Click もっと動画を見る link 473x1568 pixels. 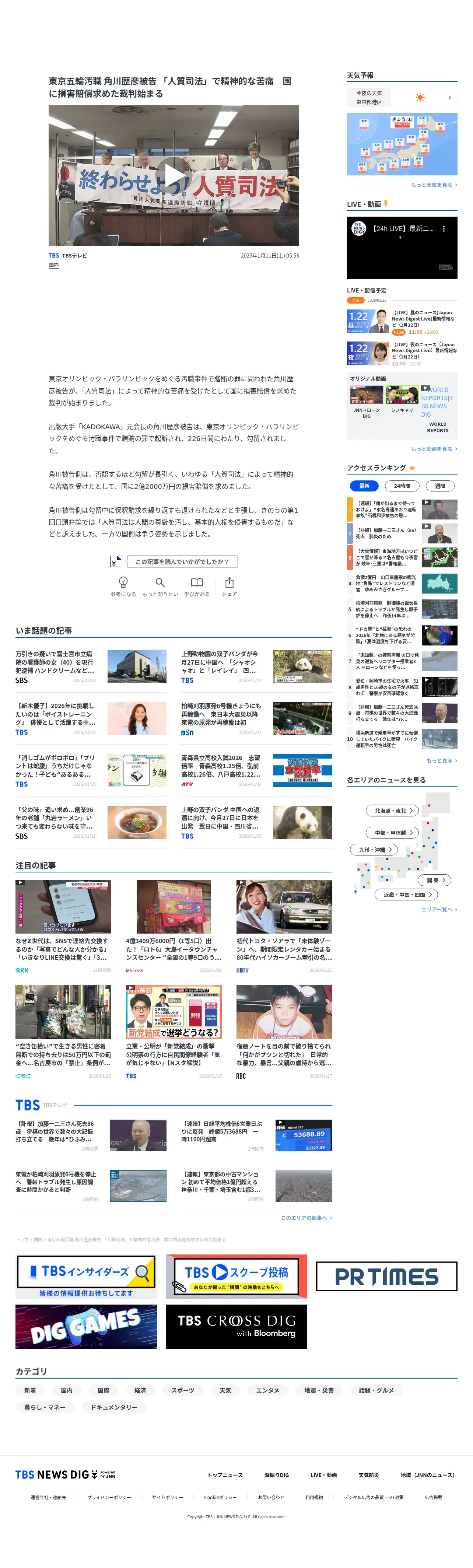click(434, 449)
